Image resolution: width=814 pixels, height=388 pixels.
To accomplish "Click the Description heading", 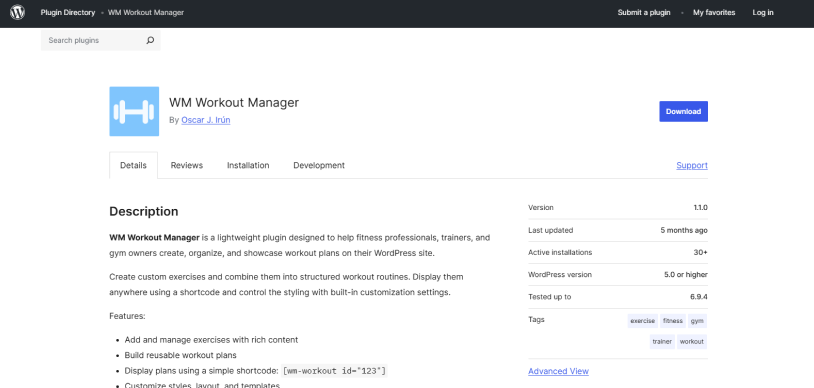I will coord(144,211).
